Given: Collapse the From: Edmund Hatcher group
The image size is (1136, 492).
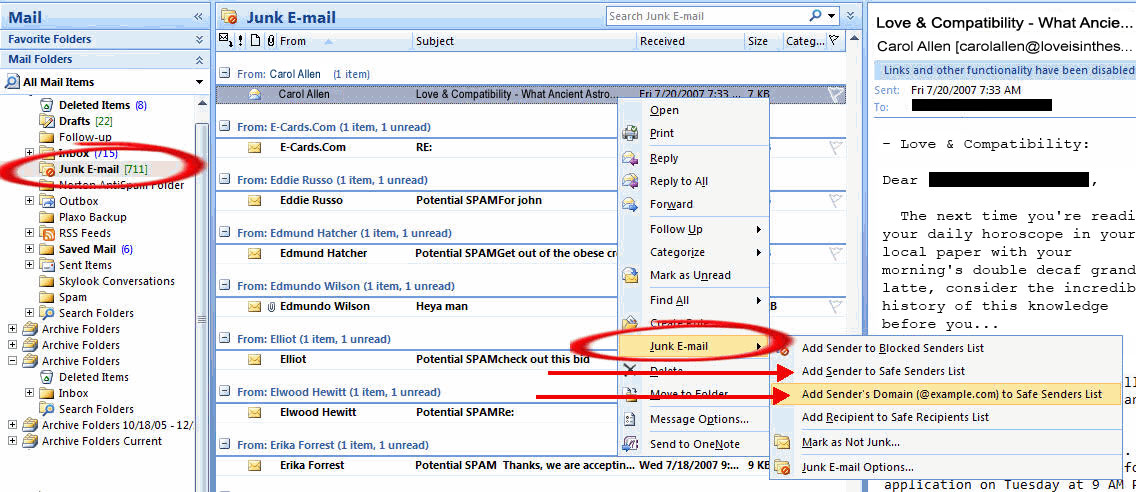Looking at the screenshot, I should (225, 233).
